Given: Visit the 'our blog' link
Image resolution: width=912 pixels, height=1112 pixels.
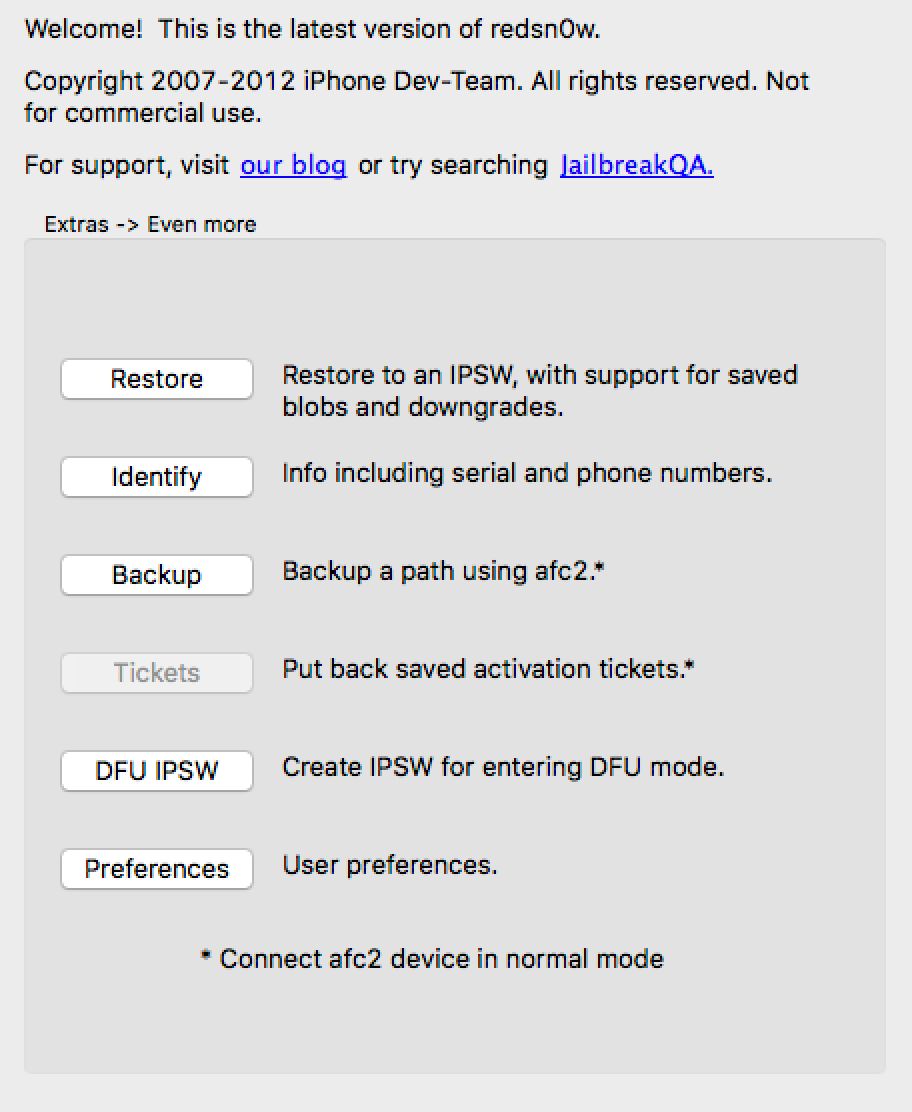Looking at the screenshot, I should [x=293, y=165].
